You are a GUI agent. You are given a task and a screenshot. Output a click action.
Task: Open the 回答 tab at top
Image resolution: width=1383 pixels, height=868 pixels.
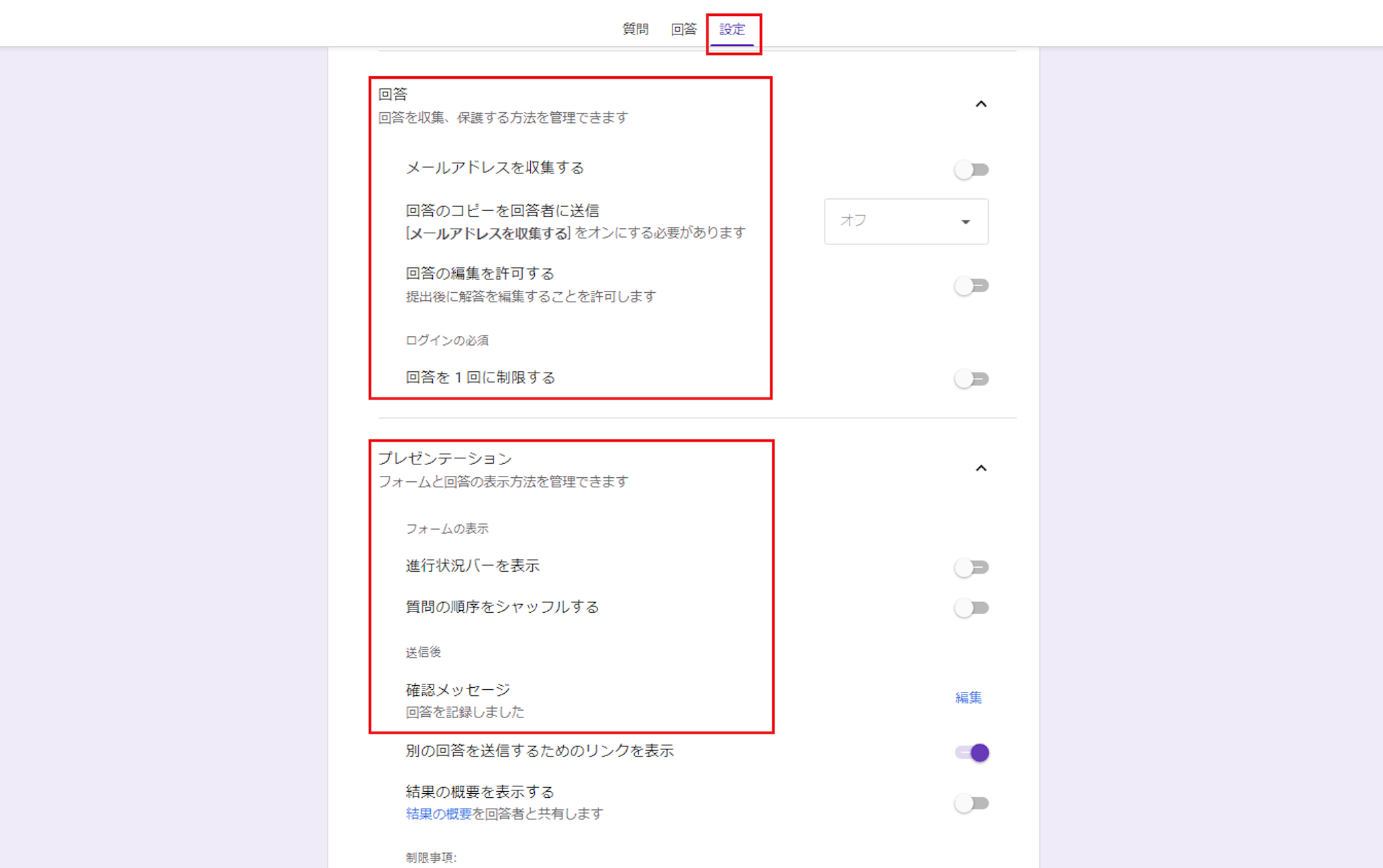pos(683,29)
